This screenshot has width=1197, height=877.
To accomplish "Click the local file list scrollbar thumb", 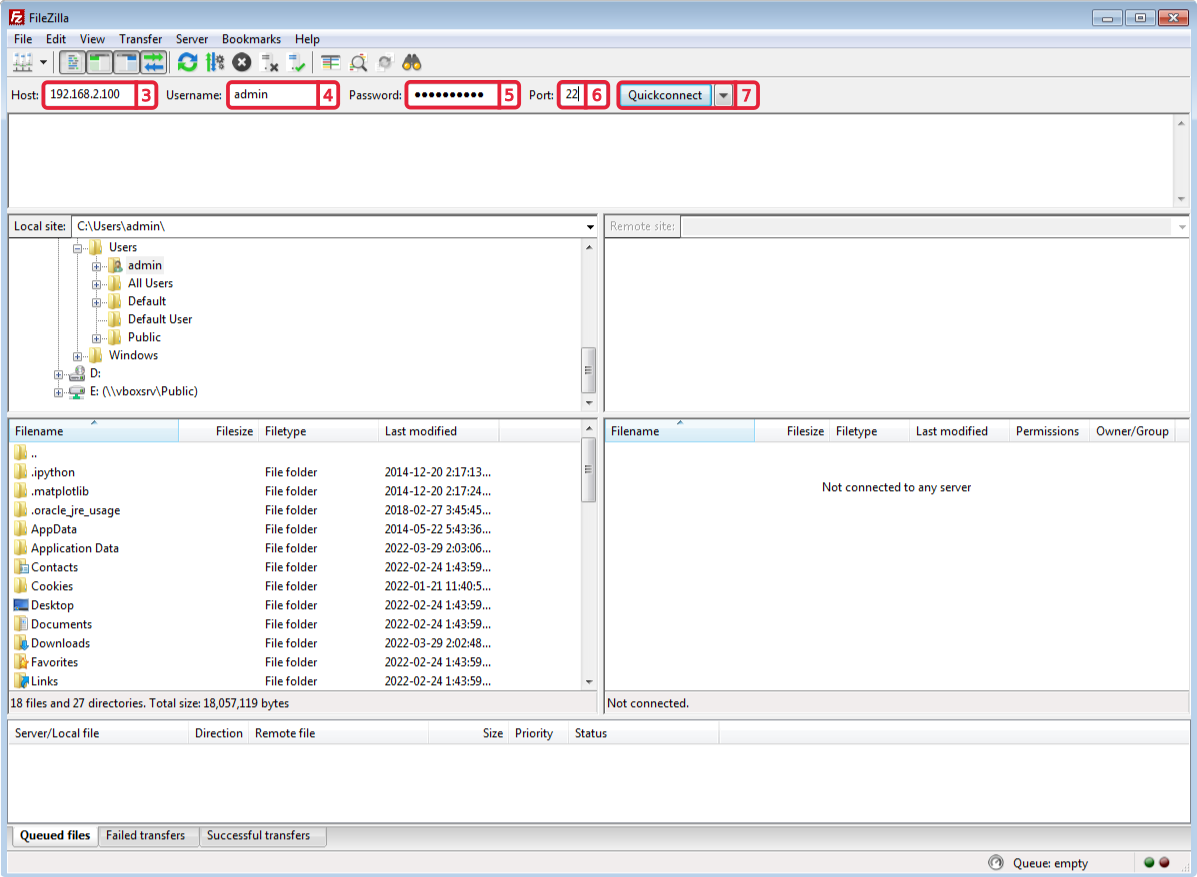I will 589,469.
